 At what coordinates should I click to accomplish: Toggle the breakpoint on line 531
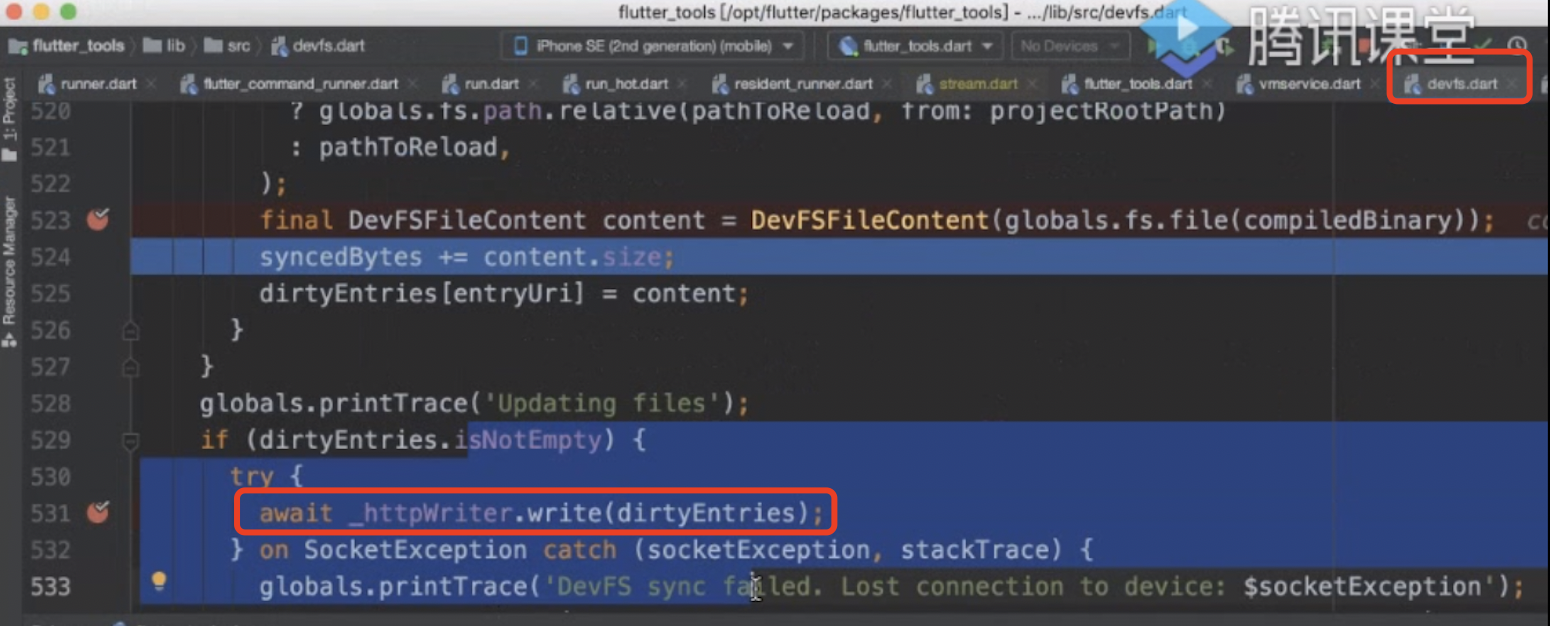[x=98, y=513]
